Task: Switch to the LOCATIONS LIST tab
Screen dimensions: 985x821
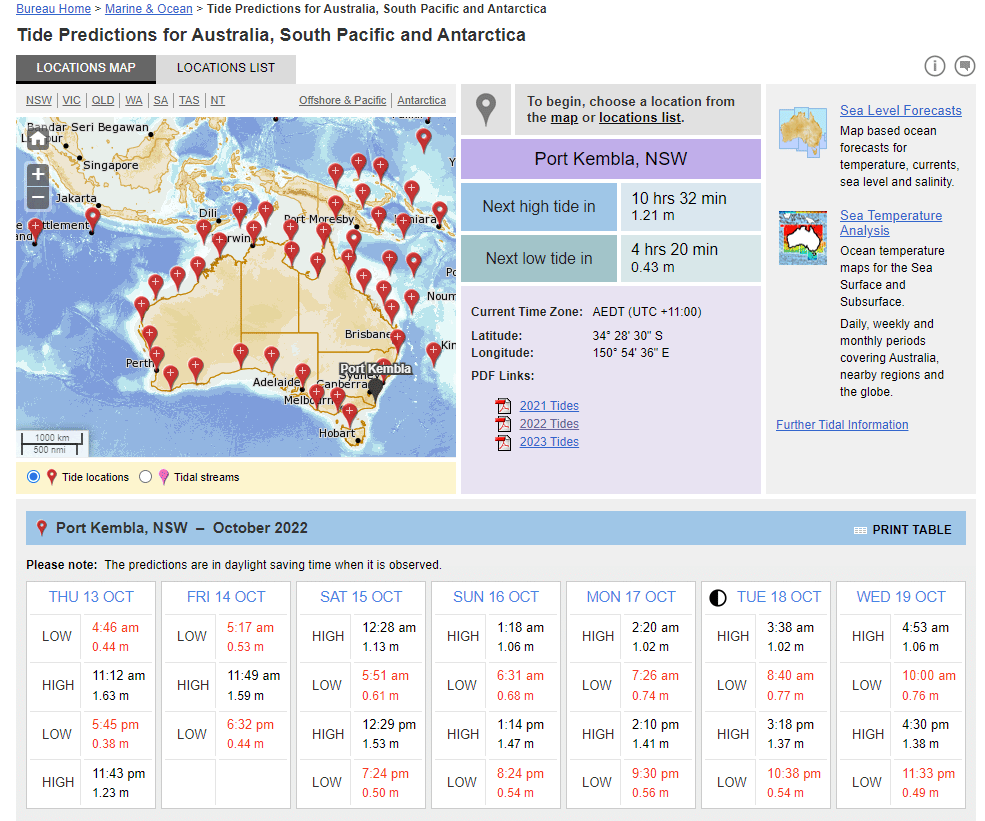Action: (226, 68)
